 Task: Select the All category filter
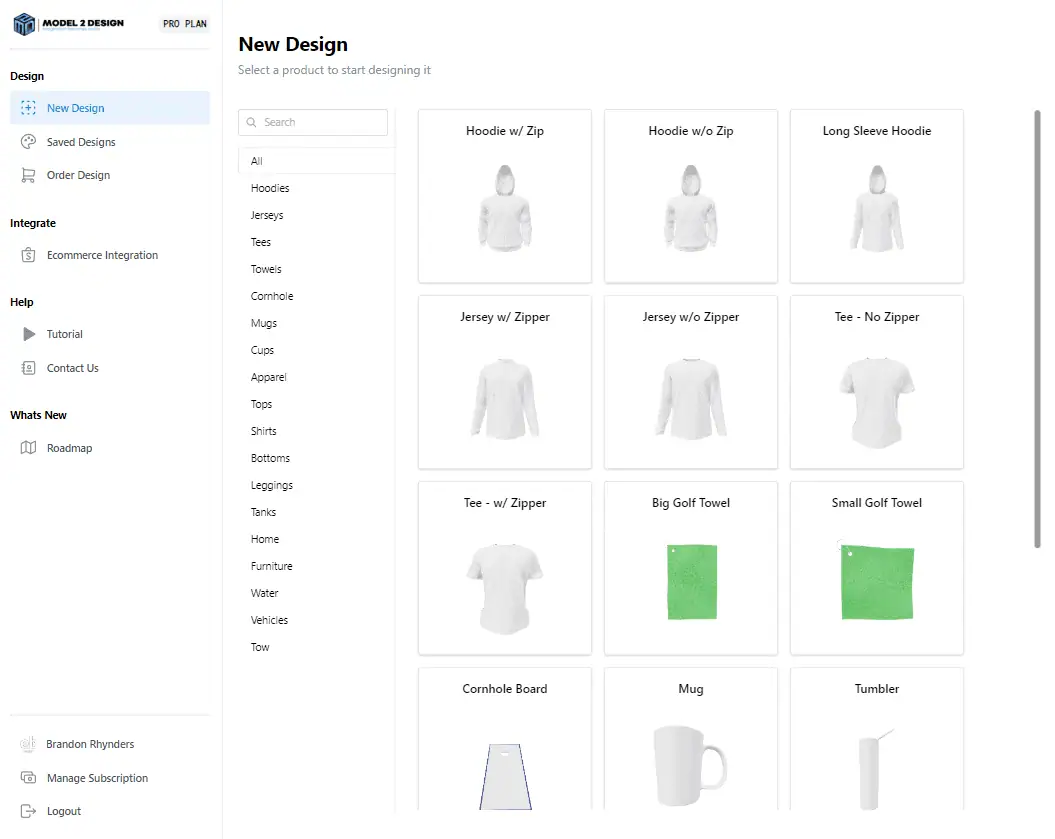257,161
